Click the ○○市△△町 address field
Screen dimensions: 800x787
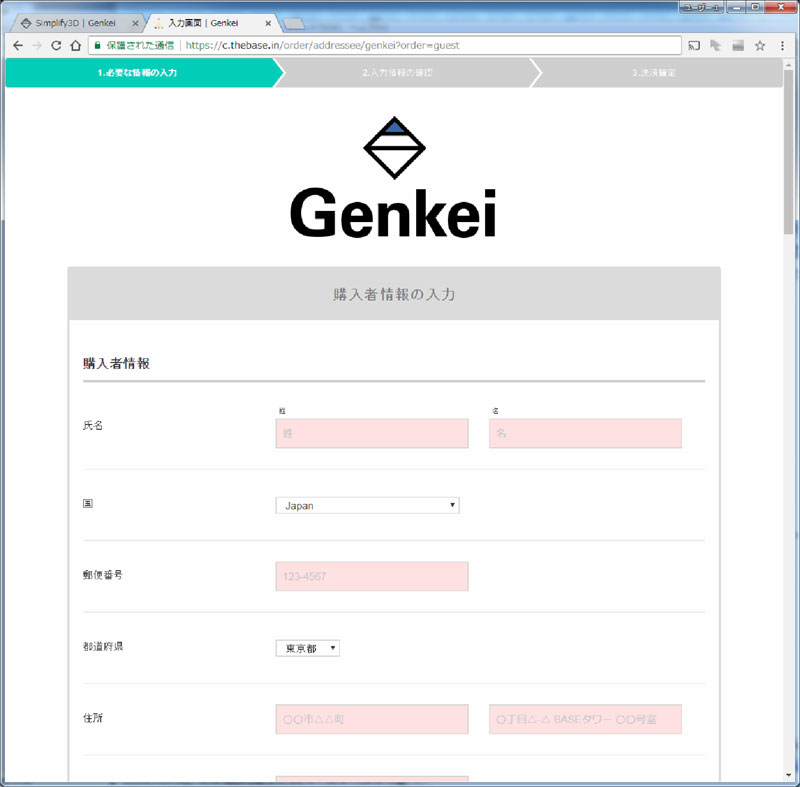pyautogui.click(x=371, y=719)
